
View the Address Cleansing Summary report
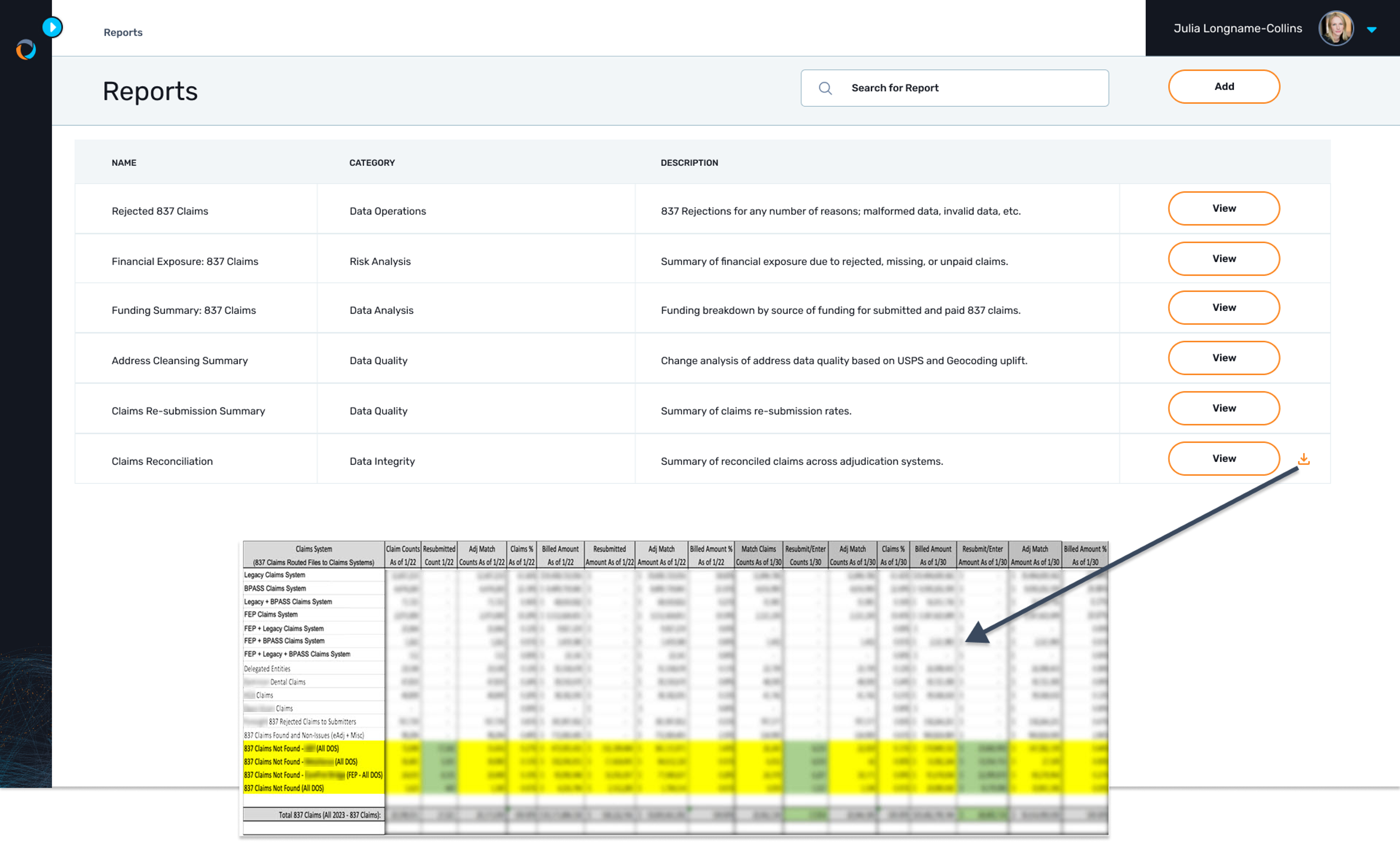click(x=1223, y=358)
